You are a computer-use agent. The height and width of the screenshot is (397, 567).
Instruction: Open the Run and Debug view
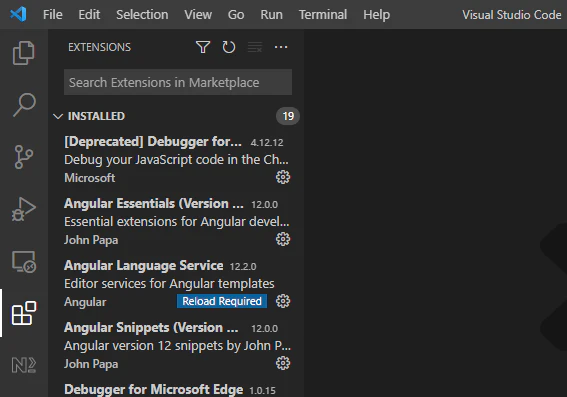(24, 209)
